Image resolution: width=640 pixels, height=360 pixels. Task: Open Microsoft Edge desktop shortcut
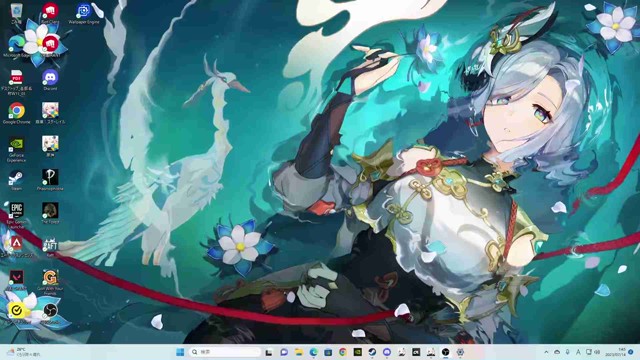pos(16,46)
